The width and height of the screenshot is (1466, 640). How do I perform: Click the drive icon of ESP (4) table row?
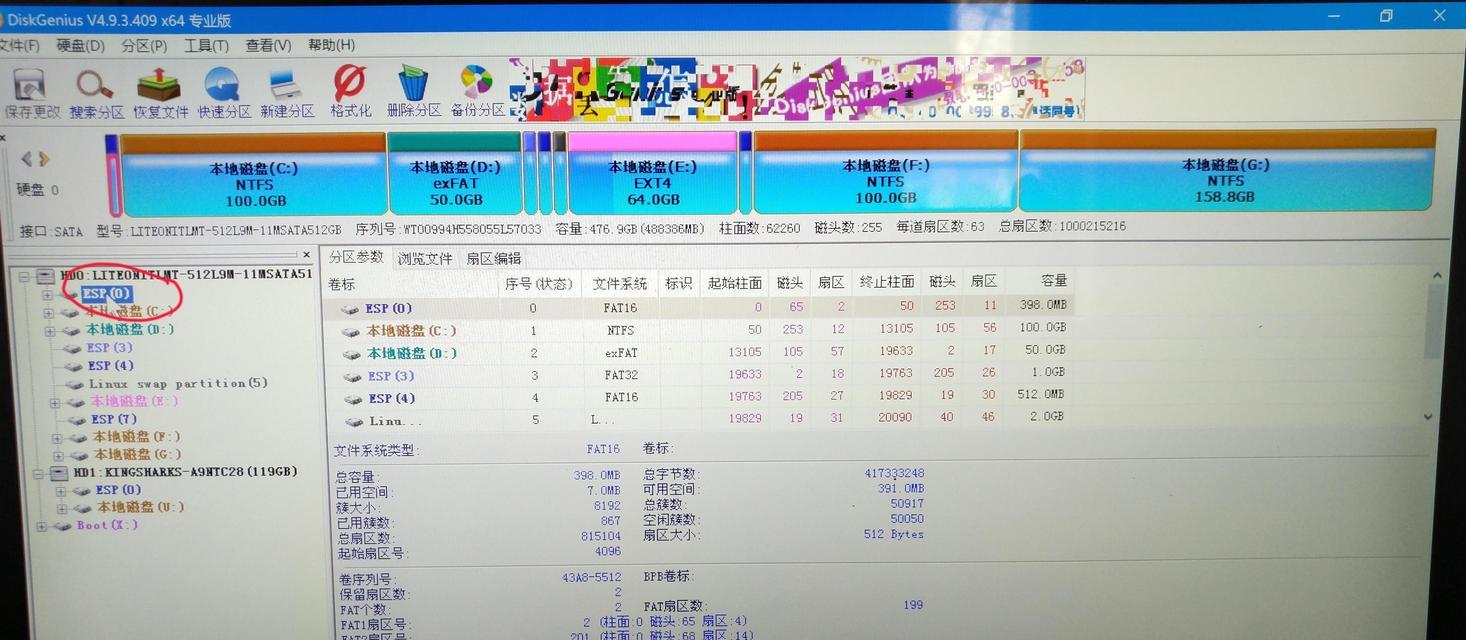[353, 399]
